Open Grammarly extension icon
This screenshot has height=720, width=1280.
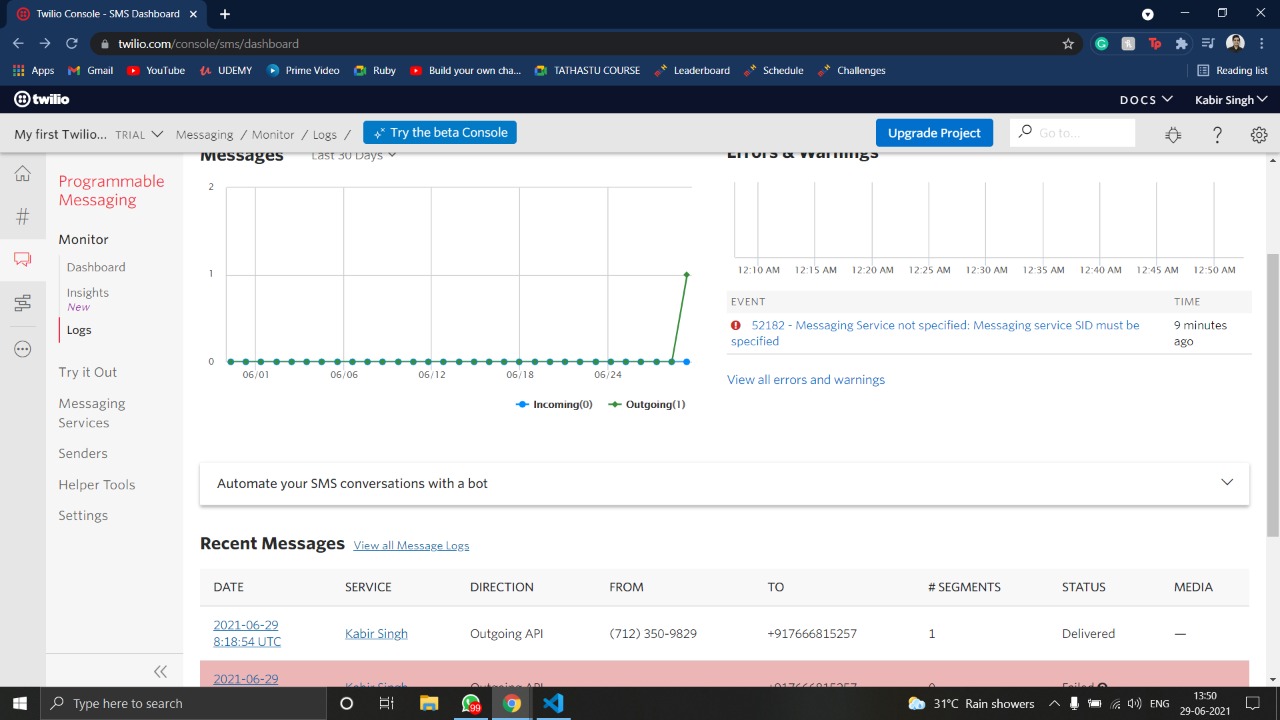coord(1101,44)
